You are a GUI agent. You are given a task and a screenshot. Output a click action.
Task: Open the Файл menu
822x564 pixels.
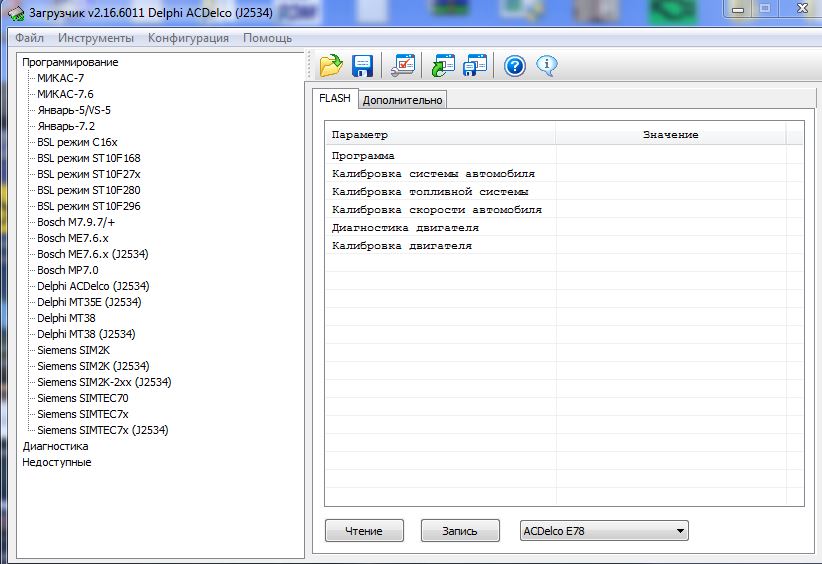coord(29,38)
